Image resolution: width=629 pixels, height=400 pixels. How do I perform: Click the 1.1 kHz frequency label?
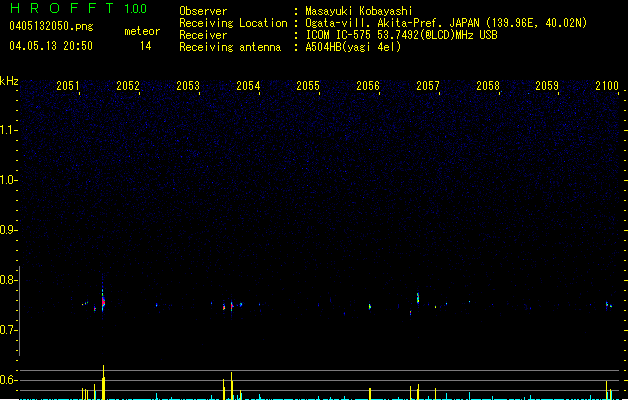click(8, 130)
